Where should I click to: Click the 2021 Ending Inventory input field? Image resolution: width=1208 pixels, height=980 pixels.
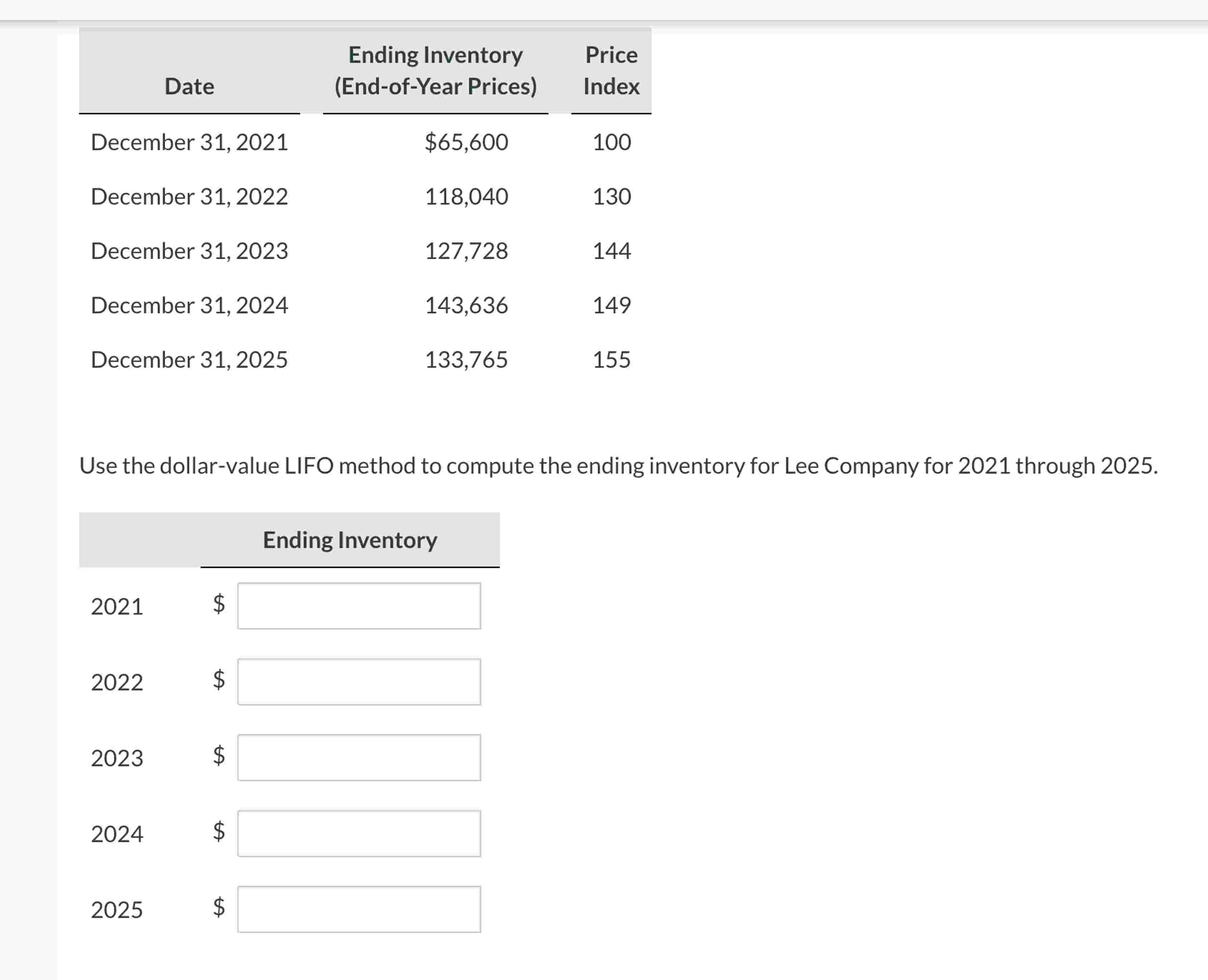[x=359, y=606]
